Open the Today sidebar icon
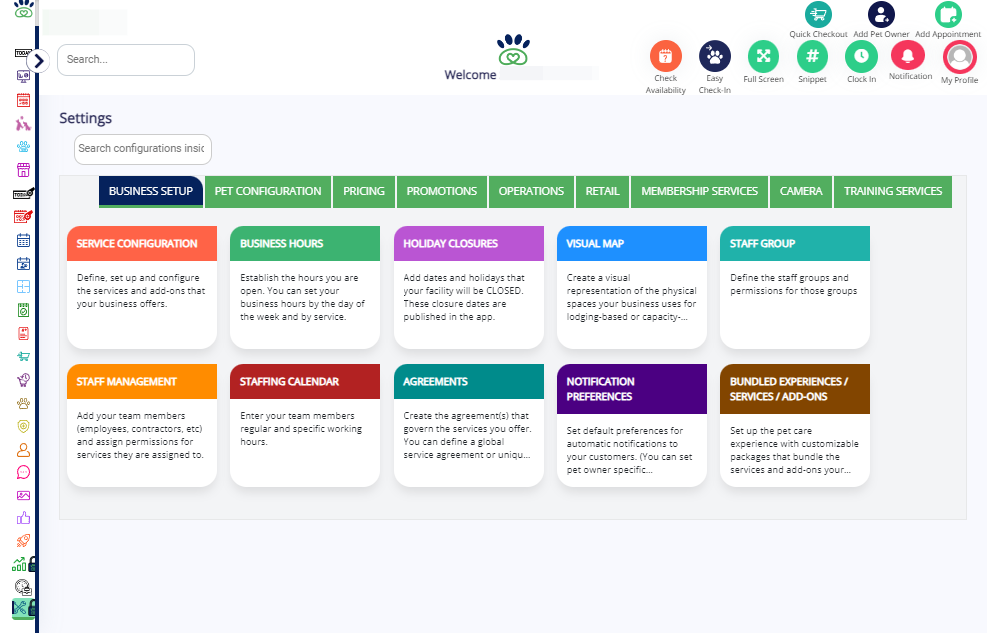987x633 pixels. (x=22, y=53)
